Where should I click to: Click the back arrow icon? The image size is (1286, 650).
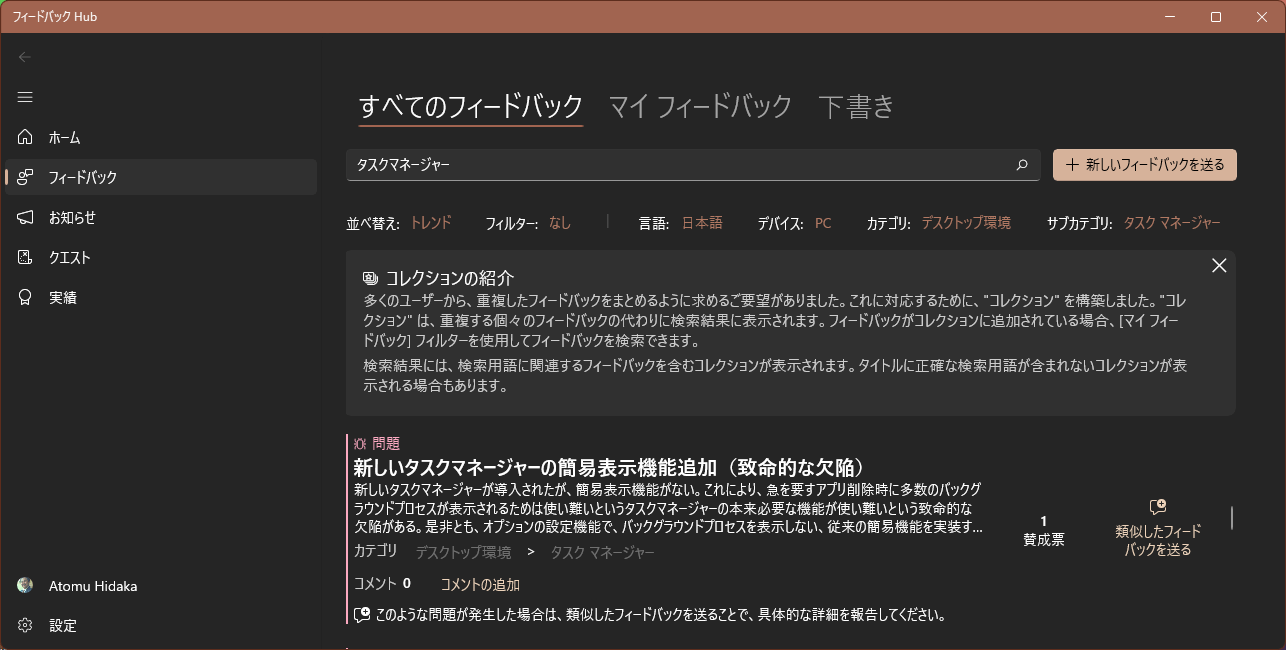click(x=25, y=57)
